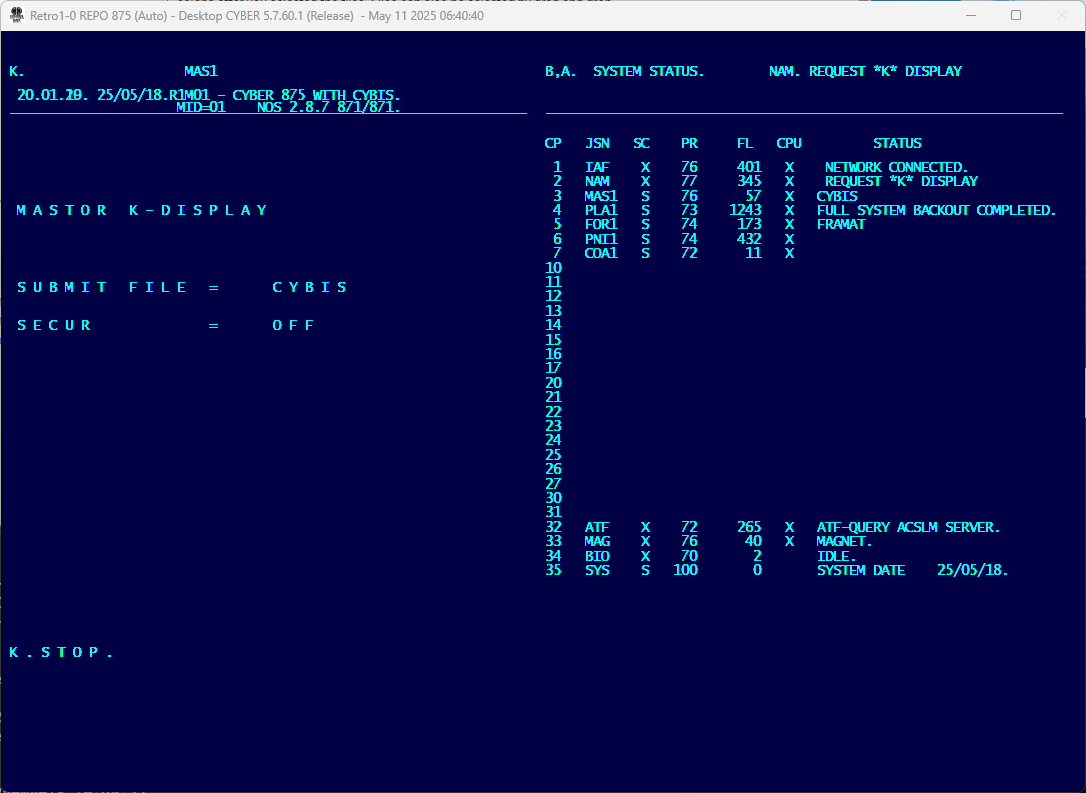Viewport: 1086px width, 793px height.
Task: Click the FOR1 job name entry
Action: click(x=601, y=224)
